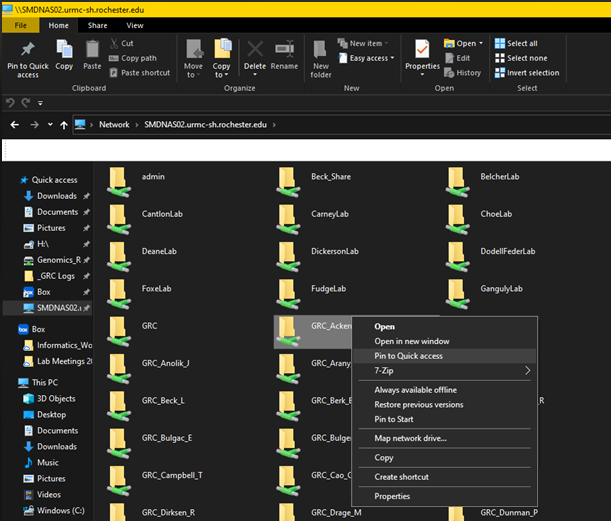
Task: Choose Copy in the context menu
Action: tap(444, 457)
